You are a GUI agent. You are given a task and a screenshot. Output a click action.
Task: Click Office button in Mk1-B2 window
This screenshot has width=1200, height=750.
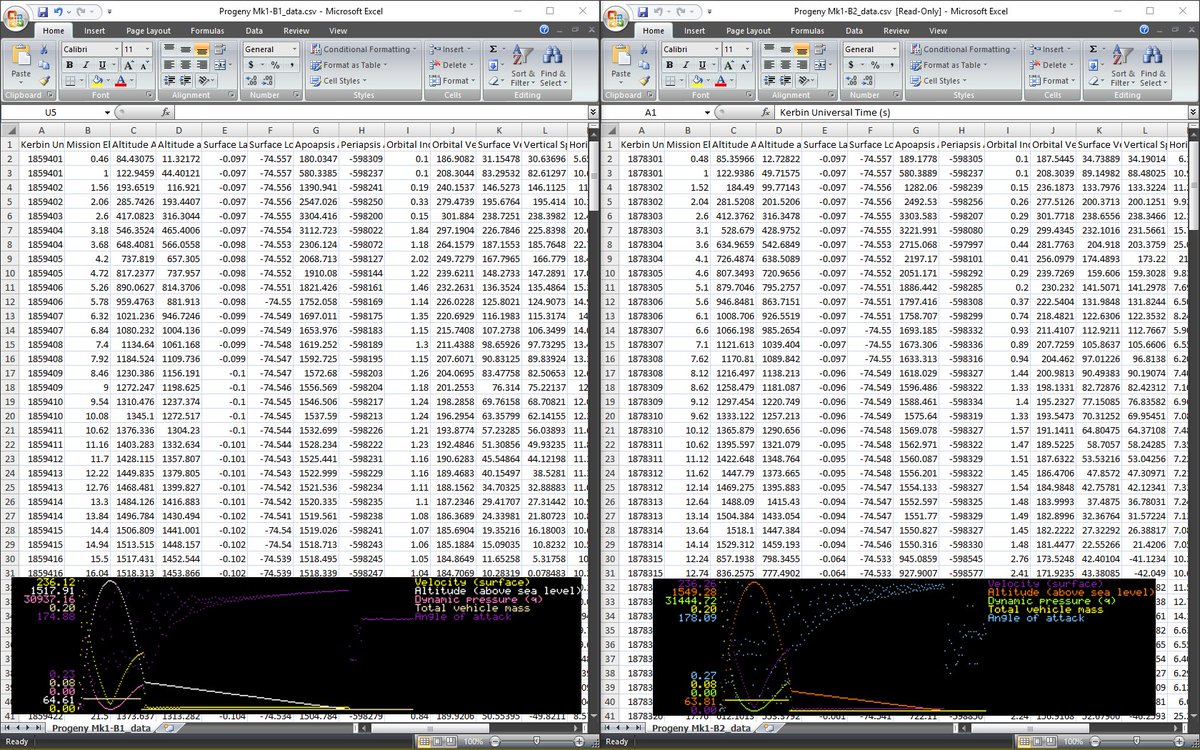click(x=617, y=17)
